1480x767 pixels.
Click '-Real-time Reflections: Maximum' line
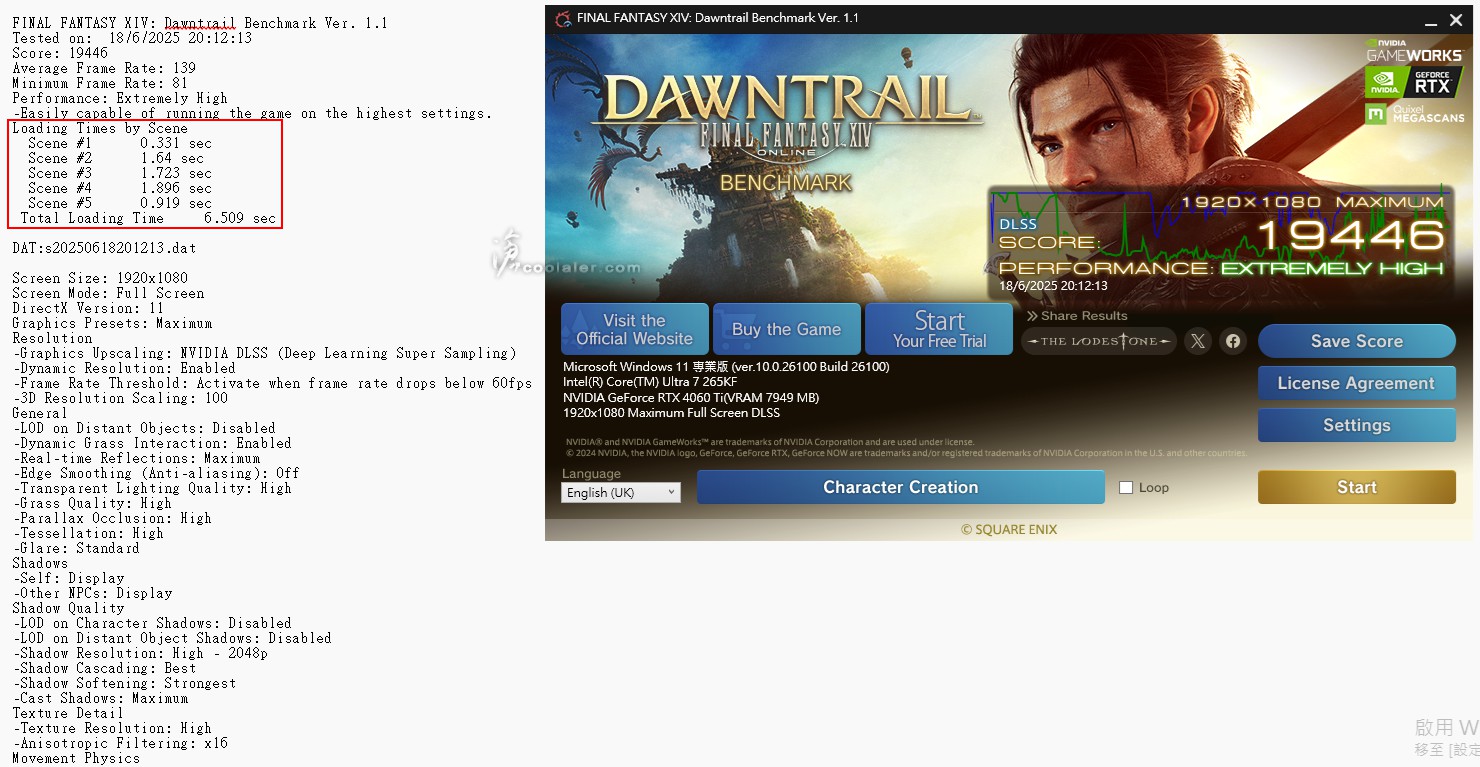tap(136, 458)
